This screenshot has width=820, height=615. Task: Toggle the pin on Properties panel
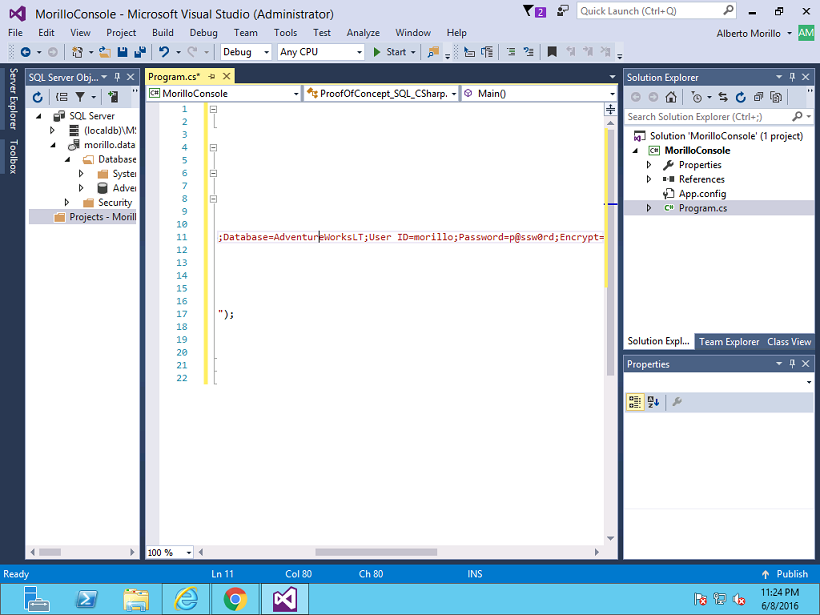[x=792, y=363]
